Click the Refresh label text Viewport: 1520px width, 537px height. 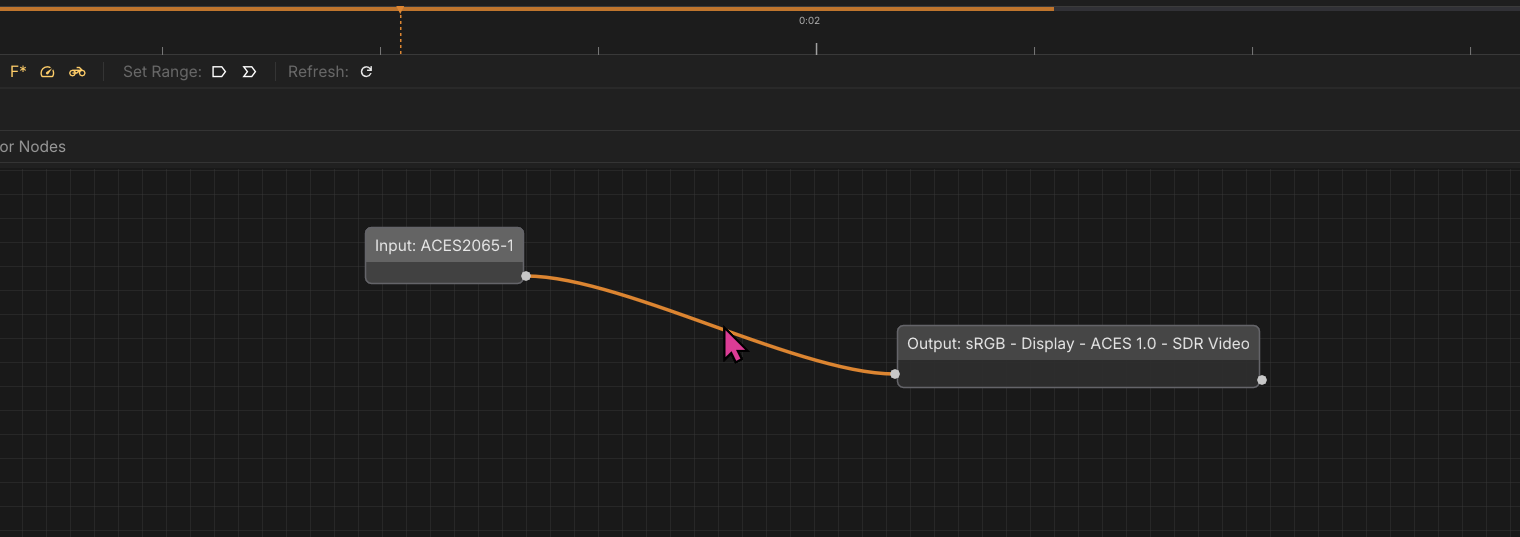pos(318,72)
